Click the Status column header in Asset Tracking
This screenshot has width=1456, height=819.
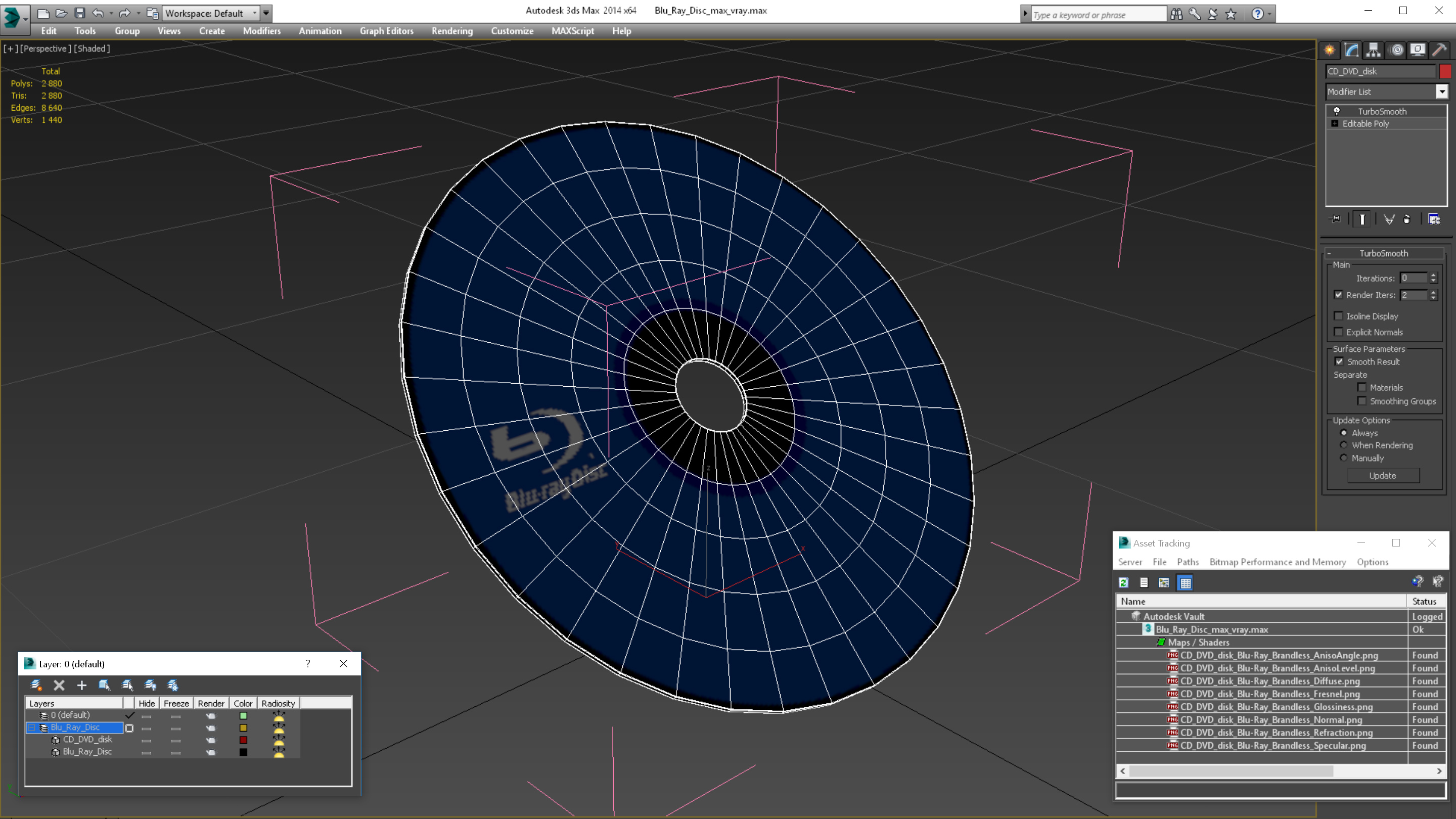coord(1426,602)
